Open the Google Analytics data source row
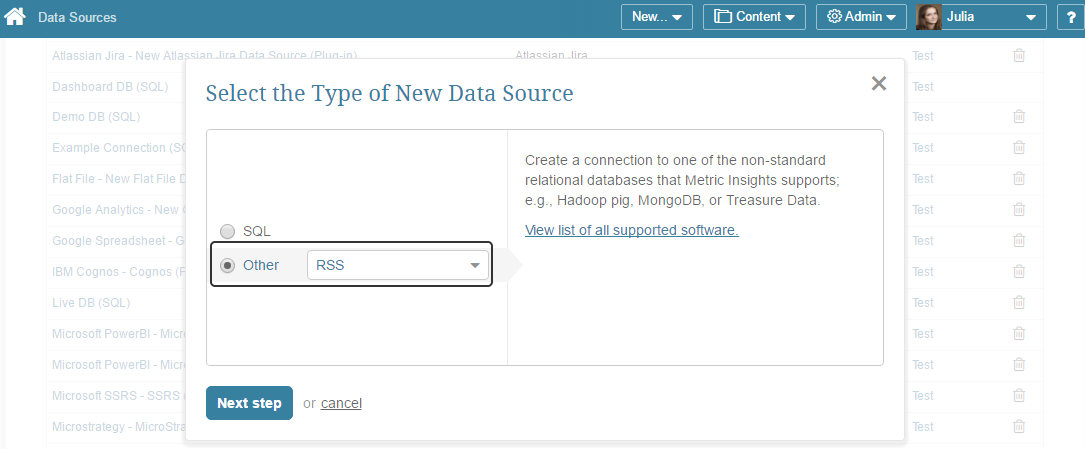The image size is (1085, 449). point(118,209)
